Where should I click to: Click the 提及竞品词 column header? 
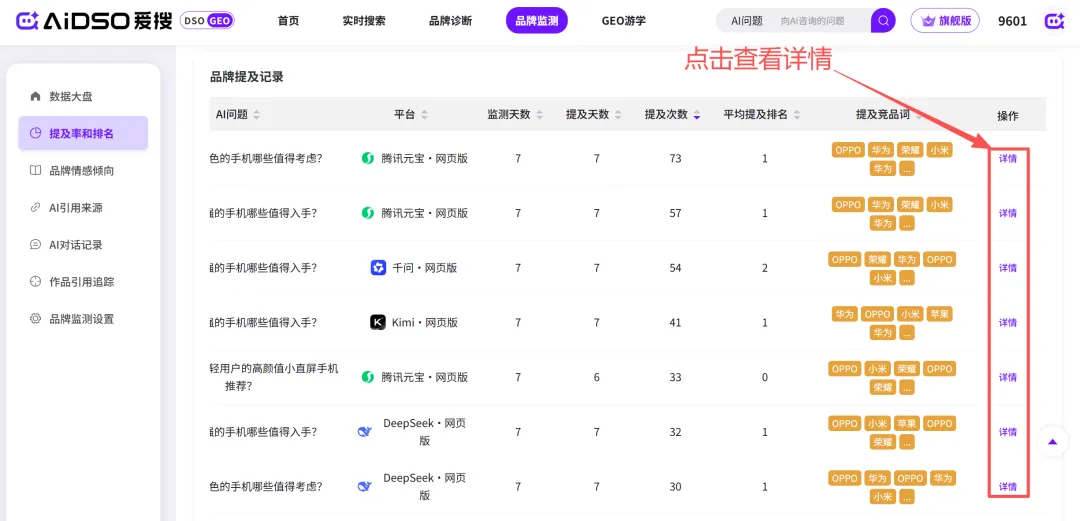coord(882,115)
